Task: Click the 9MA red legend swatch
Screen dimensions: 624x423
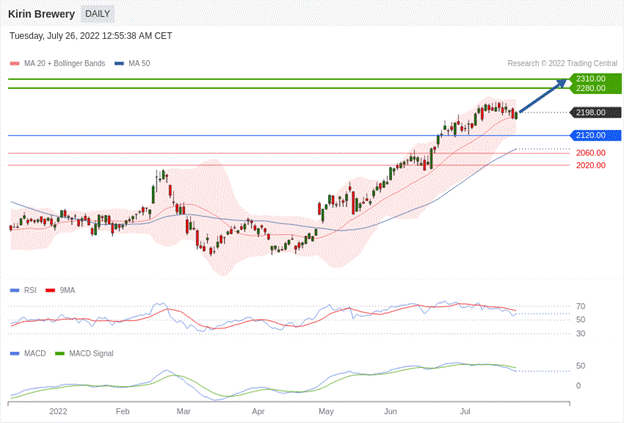Action: (x=51, y=290)
